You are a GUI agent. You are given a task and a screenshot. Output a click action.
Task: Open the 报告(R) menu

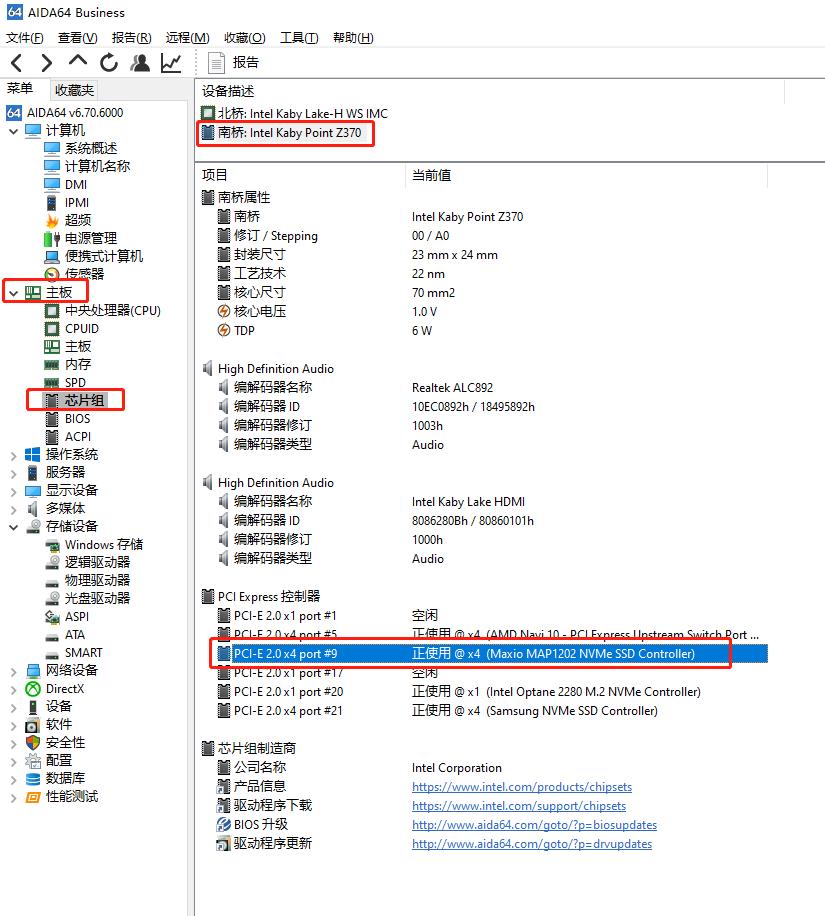pyautogui.click(x=131, y=38)
